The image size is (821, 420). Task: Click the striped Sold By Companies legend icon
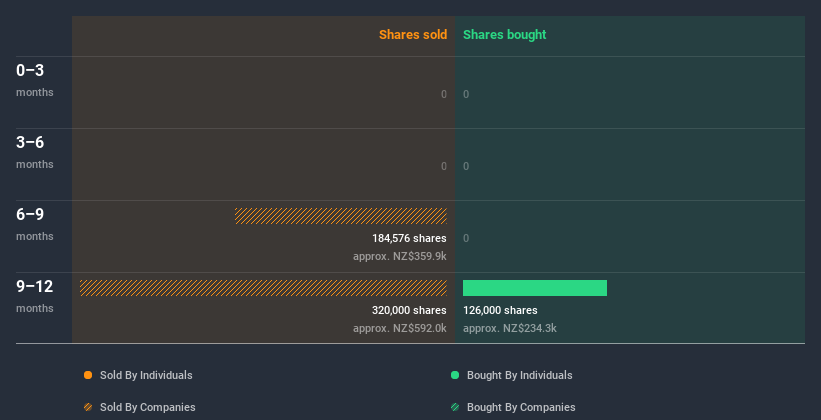[x=88, y=407]
